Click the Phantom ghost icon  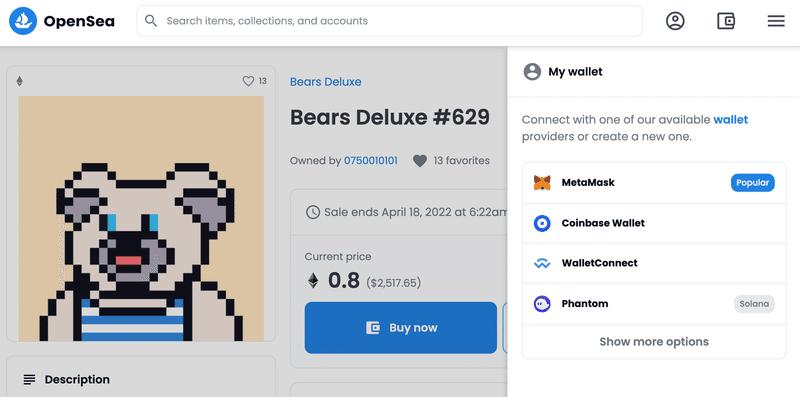pos(542,304)
